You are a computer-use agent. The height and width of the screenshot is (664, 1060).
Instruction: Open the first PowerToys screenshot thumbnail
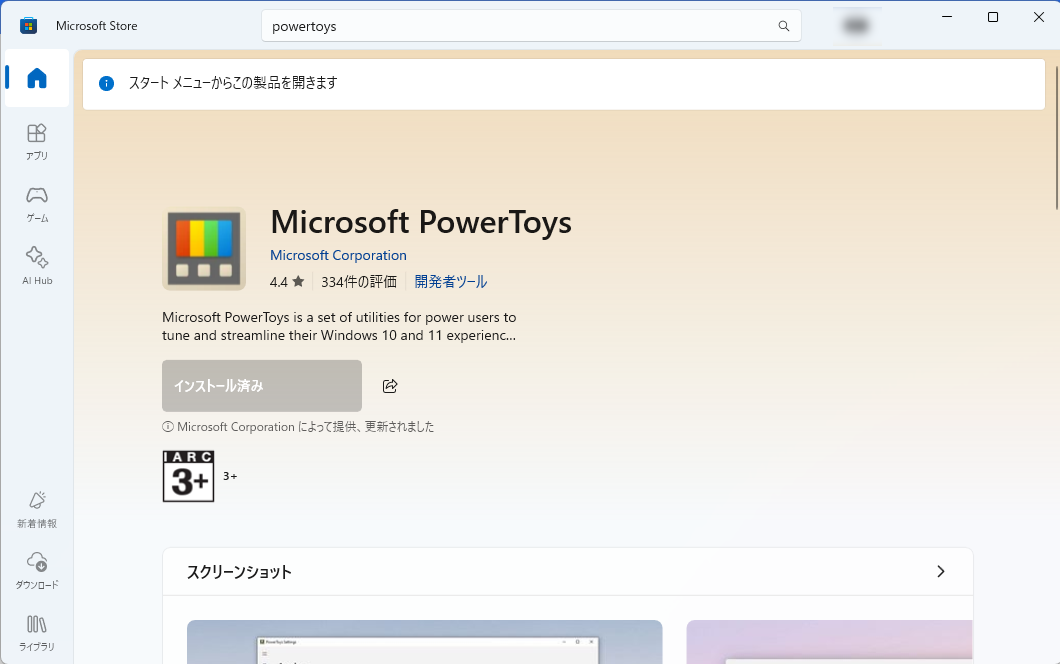click(425, 642)
